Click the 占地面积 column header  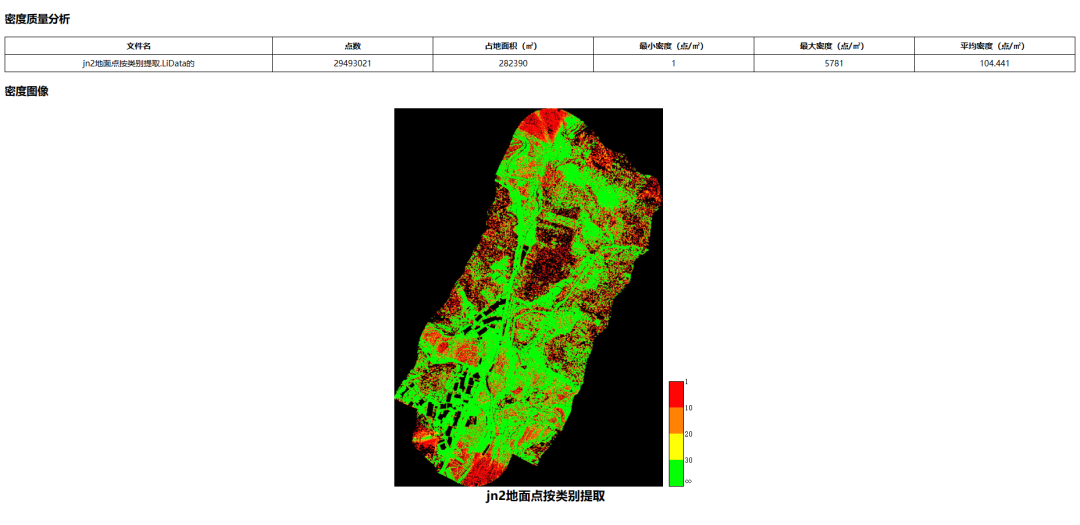point(513,46)
